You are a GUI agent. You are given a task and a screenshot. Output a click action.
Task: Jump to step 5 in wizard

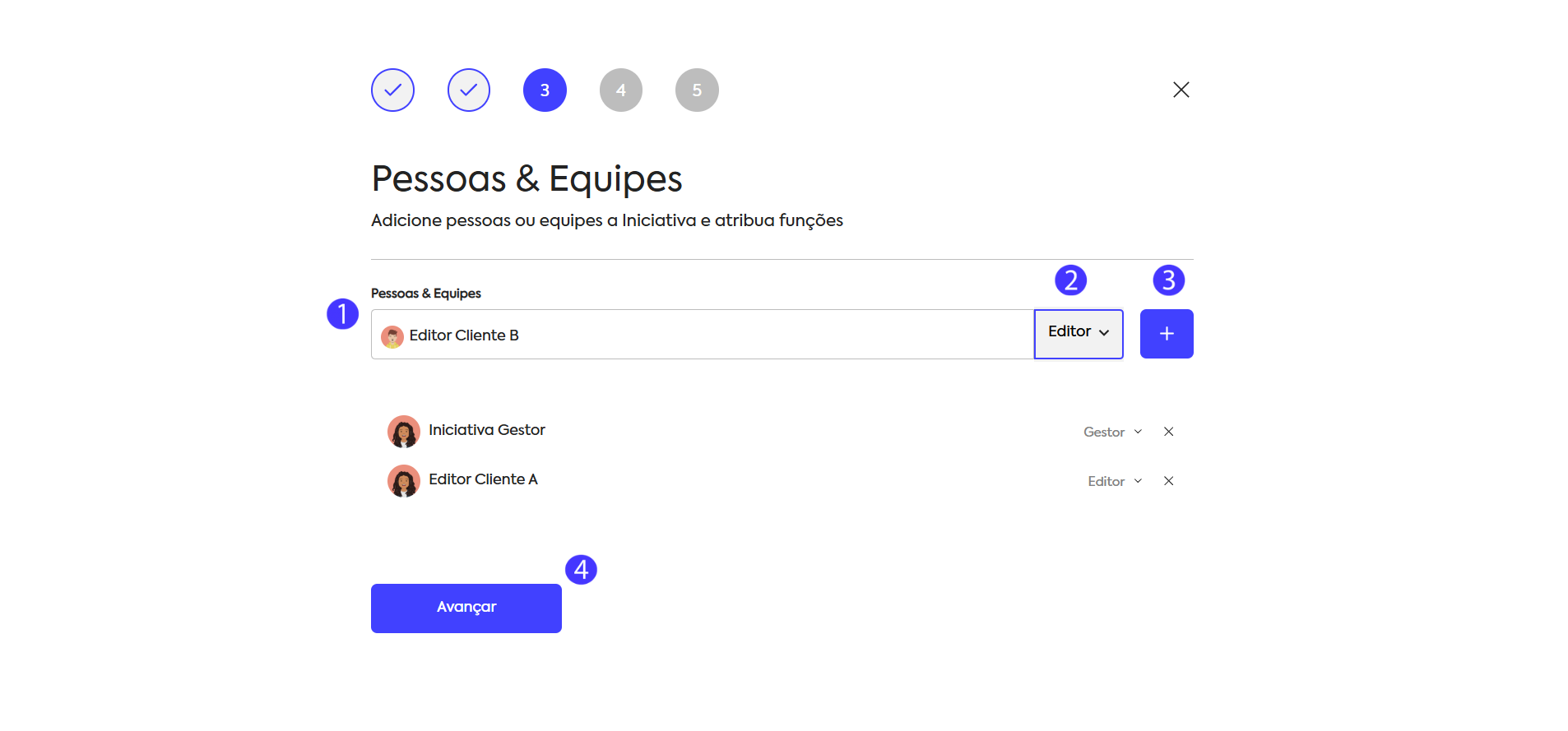click(x=697, y=90)
